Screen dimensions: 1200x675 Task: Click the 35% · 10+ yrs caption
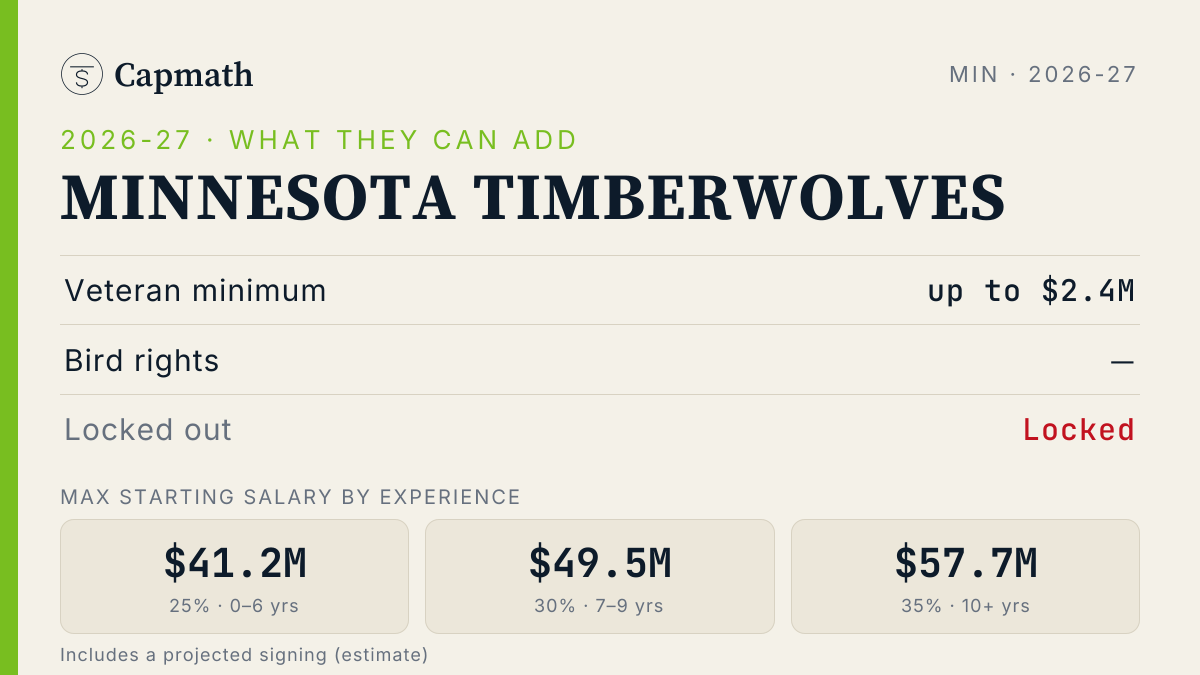tap(966, 606)
